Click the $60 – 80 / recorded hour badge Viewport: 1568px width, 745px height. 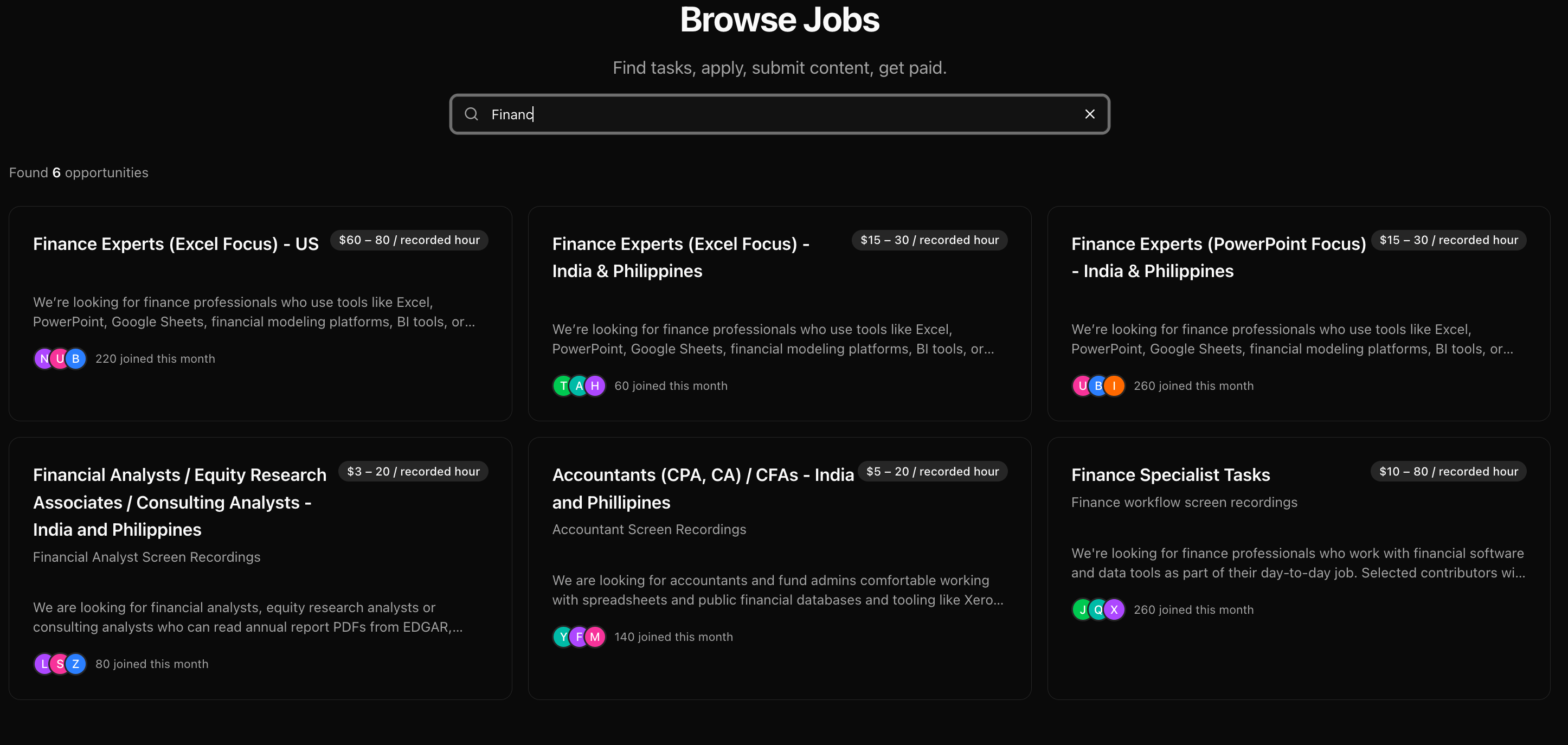coord(409,240)
